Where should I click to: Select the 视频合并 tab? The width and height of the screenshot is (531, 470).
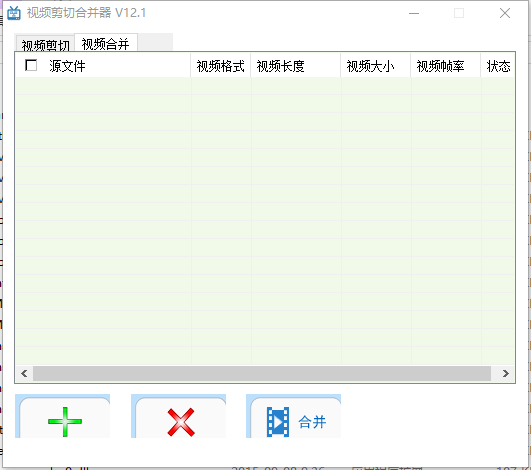tap(106, 43)
